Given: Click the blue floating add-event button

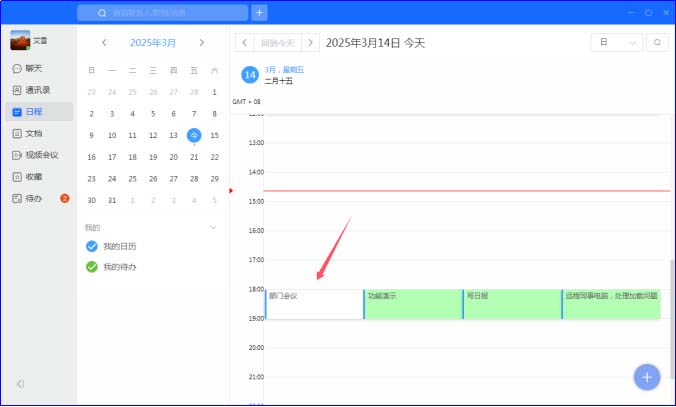Looking at the screenshot, I should 647,377.
